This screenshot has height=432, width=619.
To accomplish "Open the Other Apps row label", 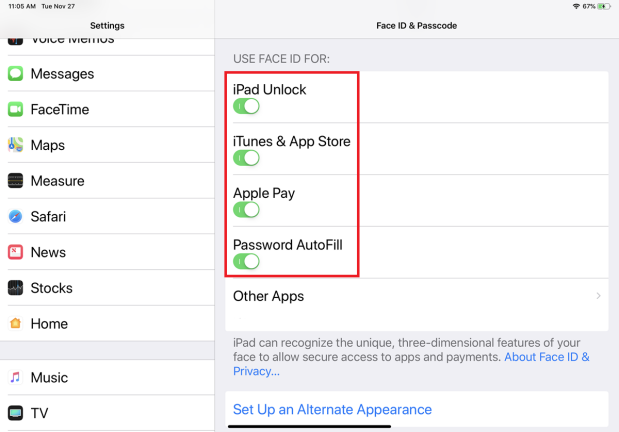I will point(268,296).
